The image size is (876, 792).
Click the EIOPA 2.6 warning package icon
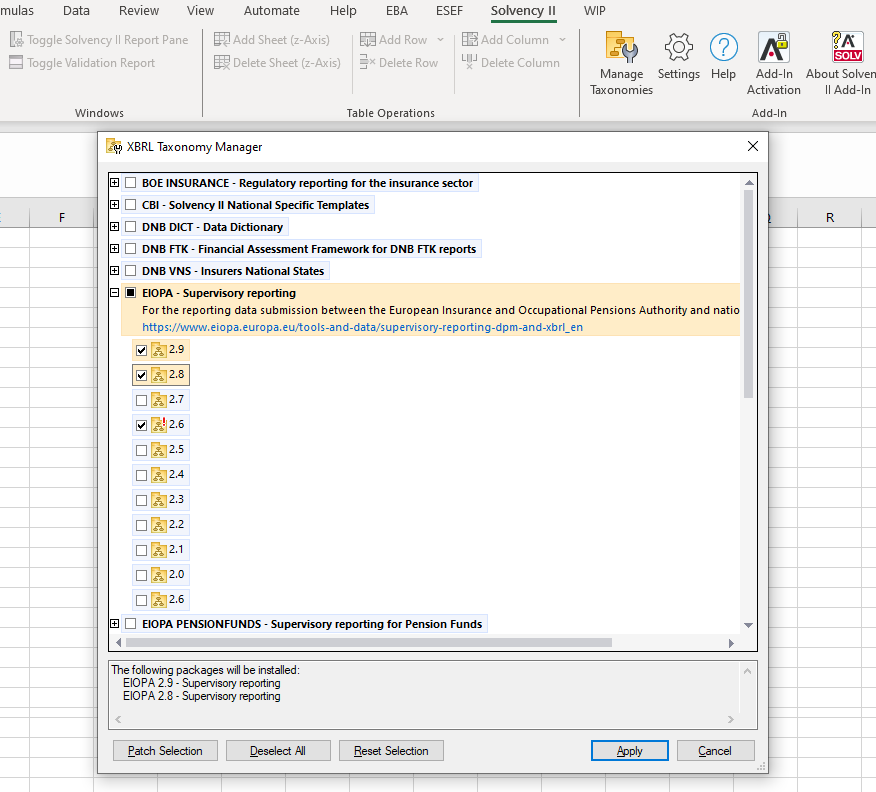(158, 425)
